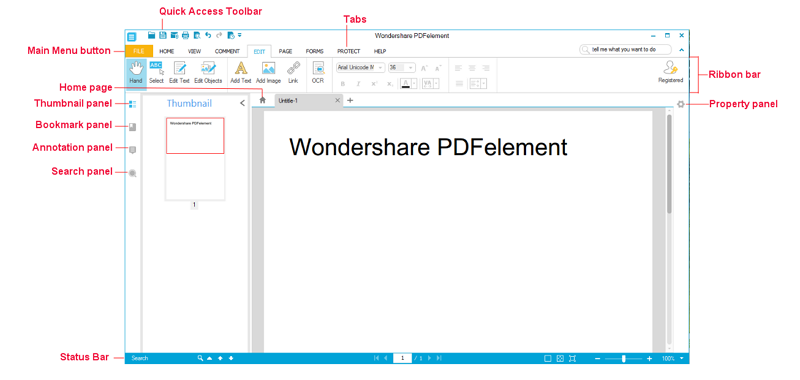Click the status bar magnifier search icon
The width and height of the screenshot is (800, 380).
tap(201, 359)
